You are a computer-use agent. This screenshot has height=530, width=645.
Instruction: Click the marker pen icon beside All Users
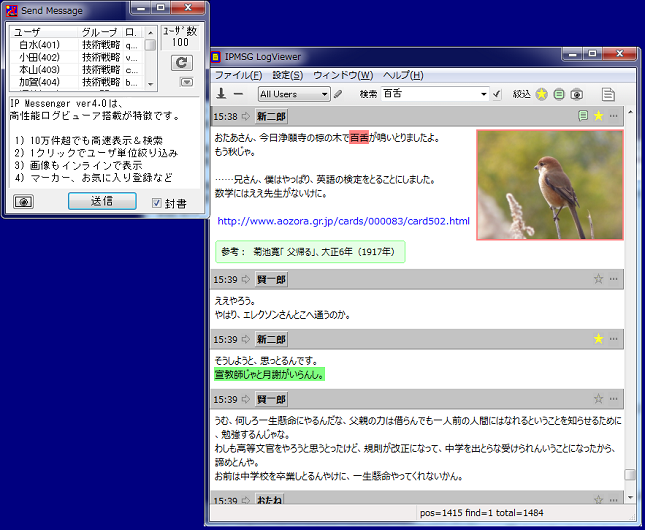click(x=338, y=94)
